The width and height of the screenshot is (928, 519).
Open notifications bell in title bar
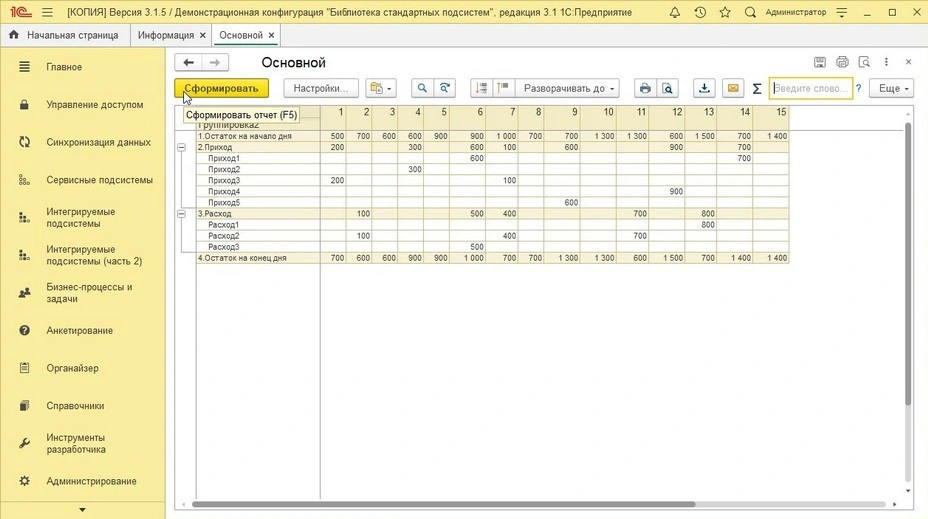click(676, 12)
